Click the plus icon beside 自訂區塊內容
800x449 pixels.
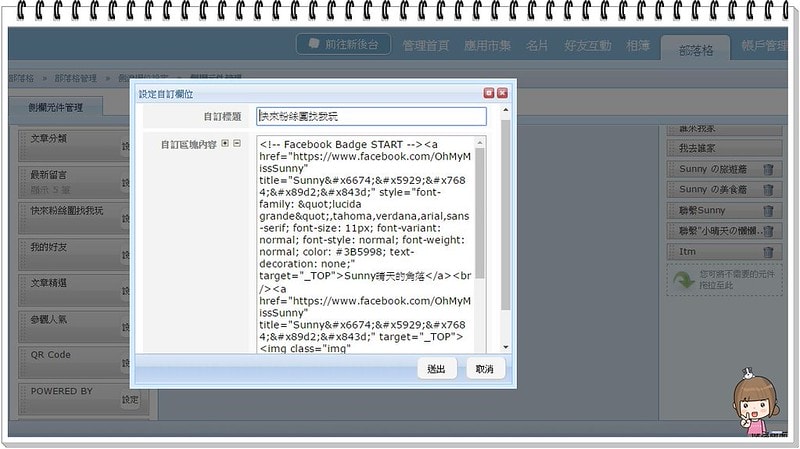click(226, 144)
